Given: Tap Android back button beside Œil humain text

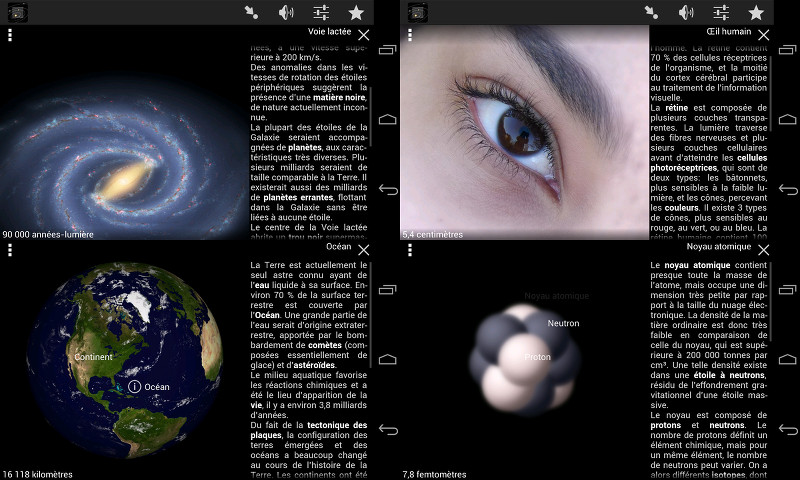Looking at the screenshot, I should 788,190.
